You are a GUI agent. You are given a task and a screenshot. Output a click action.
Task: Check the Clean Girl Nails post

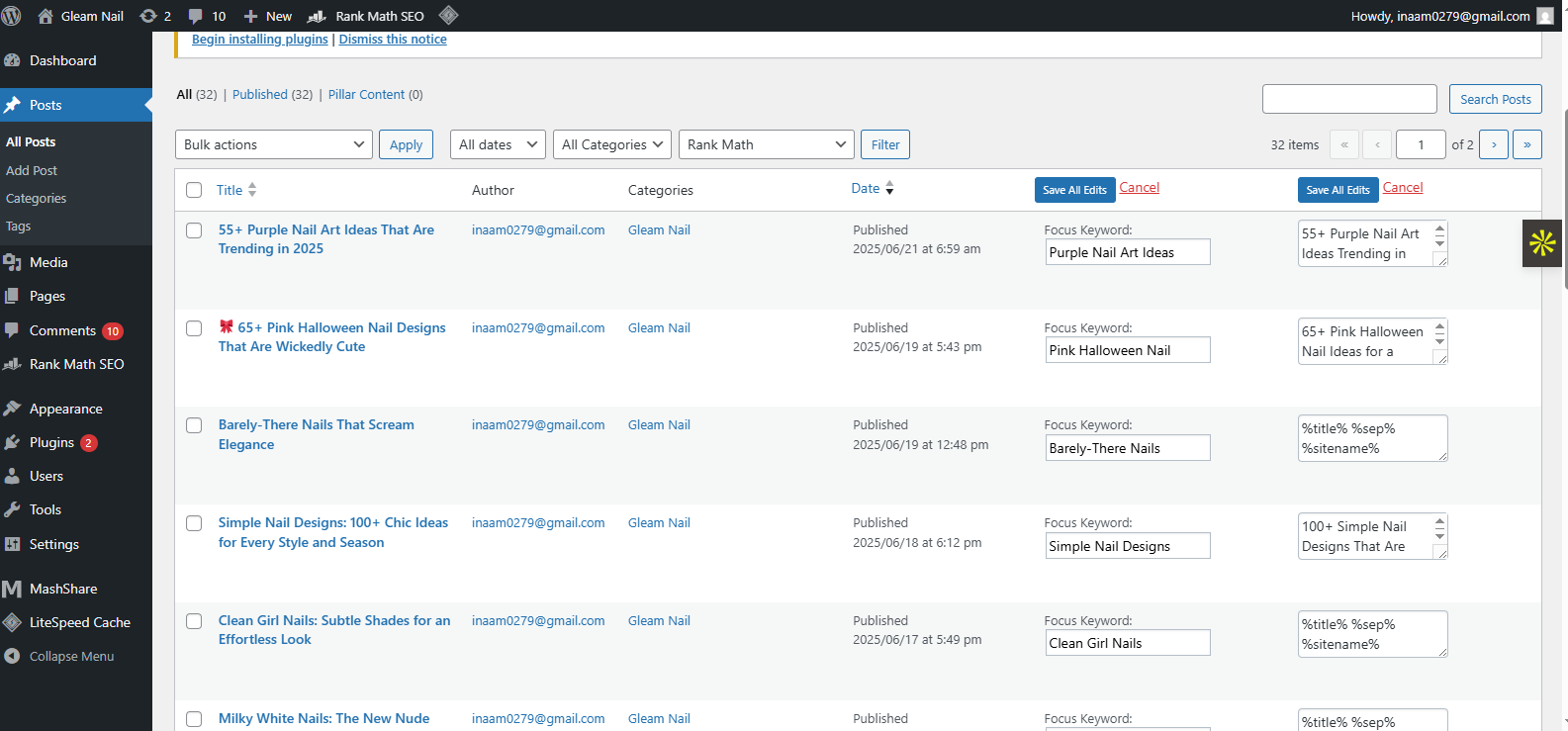click(x=194, y=621)
